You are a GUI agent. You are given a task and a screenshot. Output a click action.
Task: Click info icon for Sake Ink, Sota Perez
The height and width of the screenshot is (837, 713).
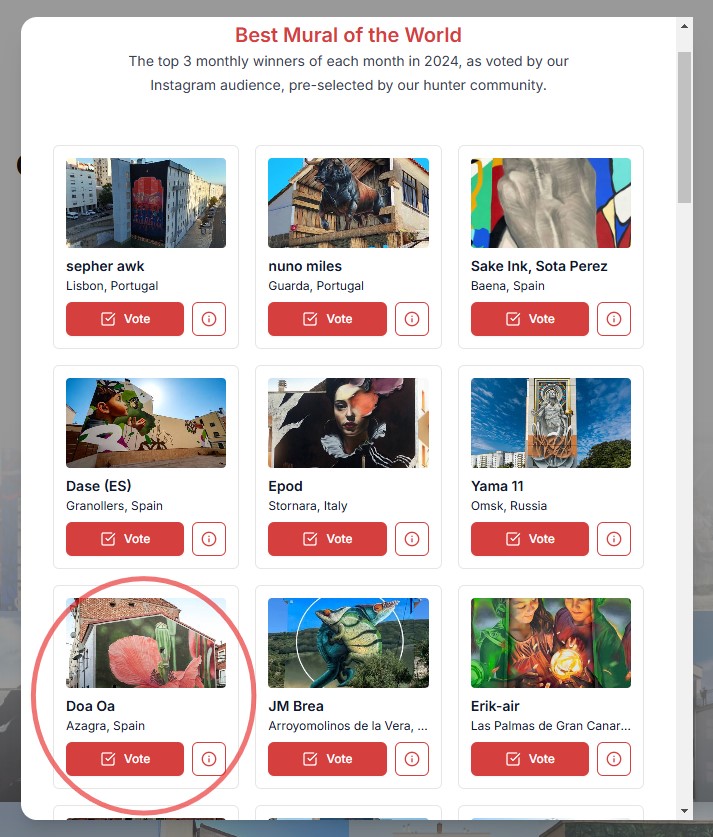click(614, 319)
